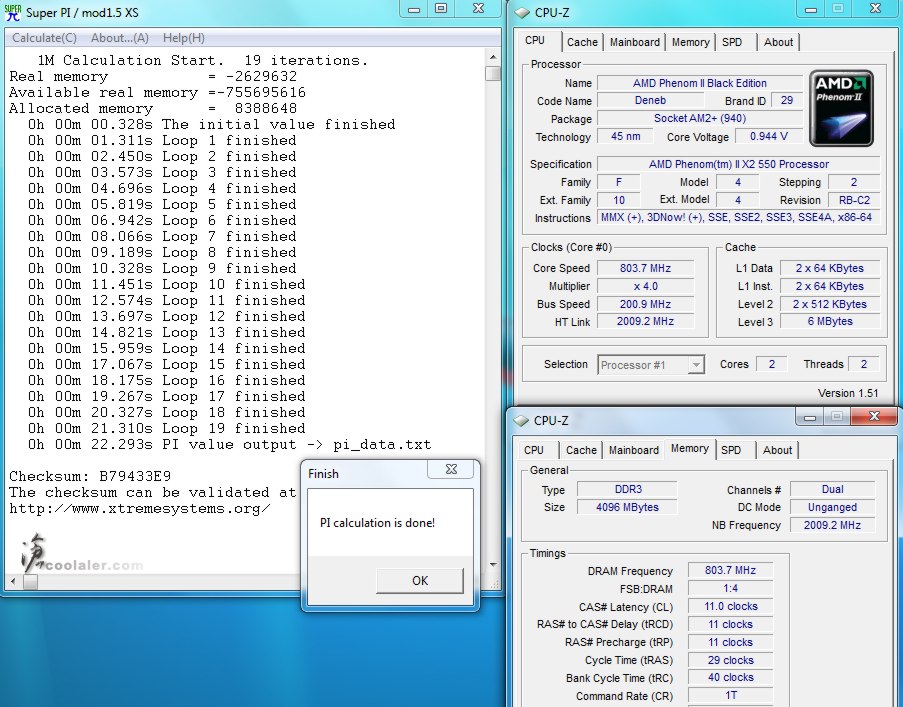The height and width of the screenshot is (707, 903).
Task: Click the Package value 'Socket AM2+ (940)'
Action: click(700, 118)
